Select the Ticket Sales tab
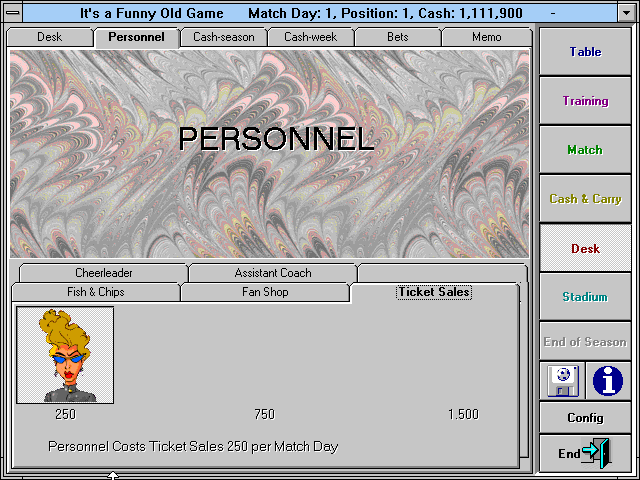The image size is (640, 480). click(434, 292)
